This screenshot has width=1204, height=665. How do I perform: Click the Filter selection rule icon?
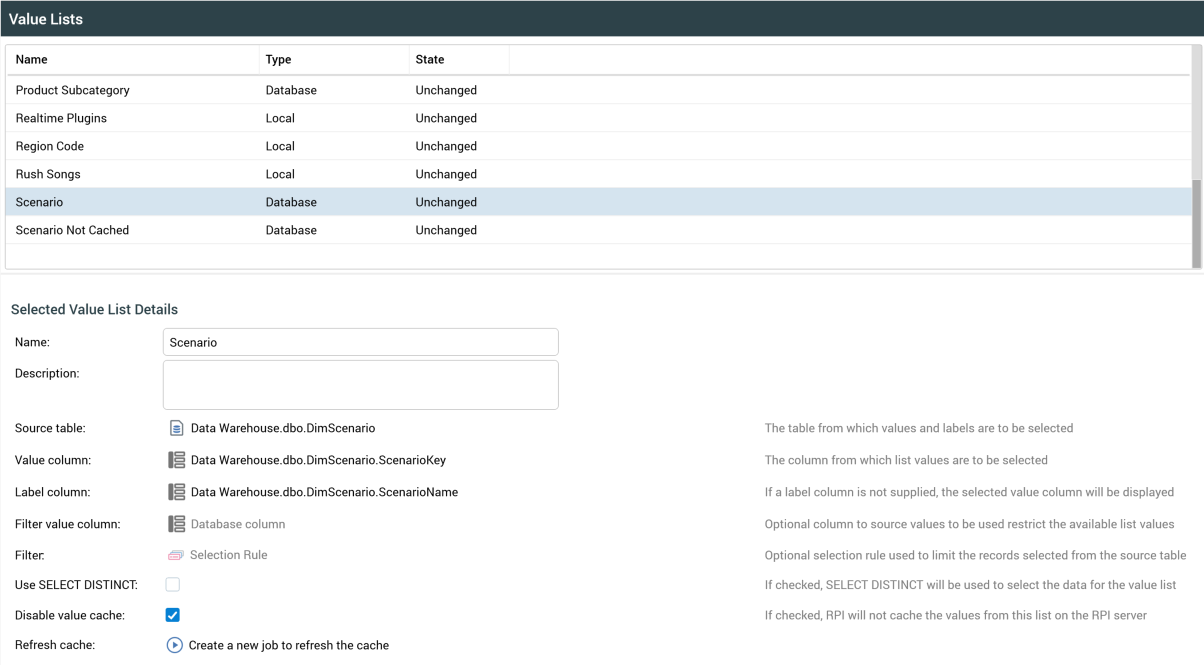[x=176, y=555]
